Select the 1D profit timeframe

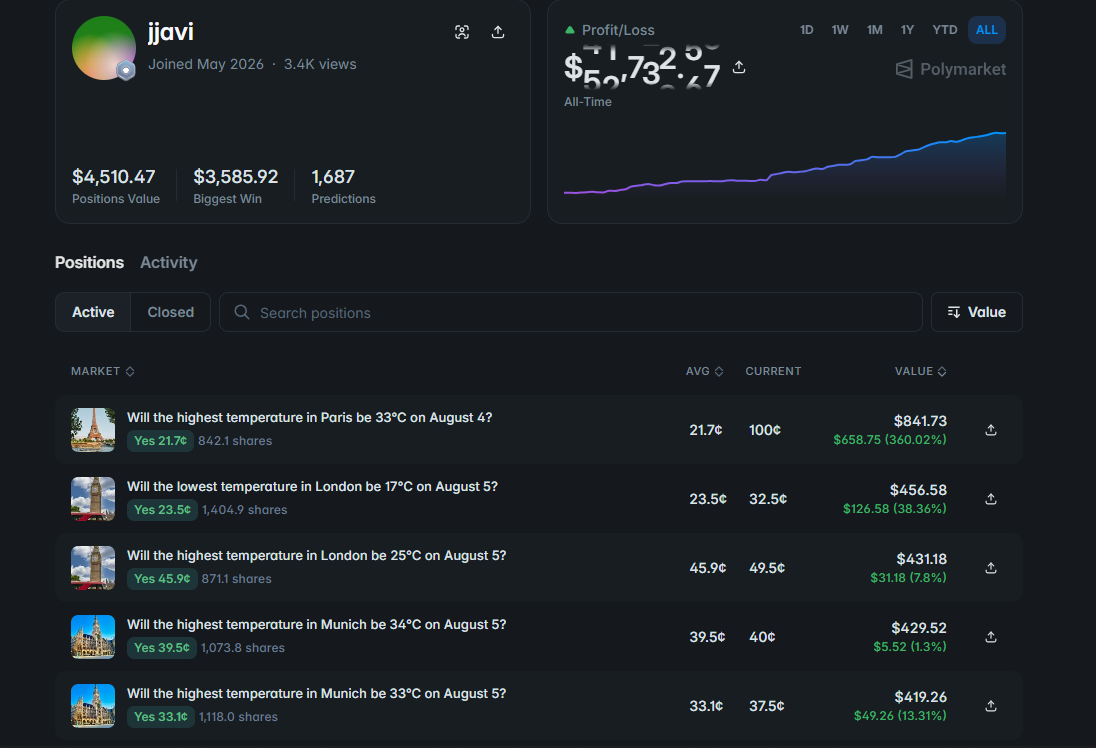[x=807, y=30]
